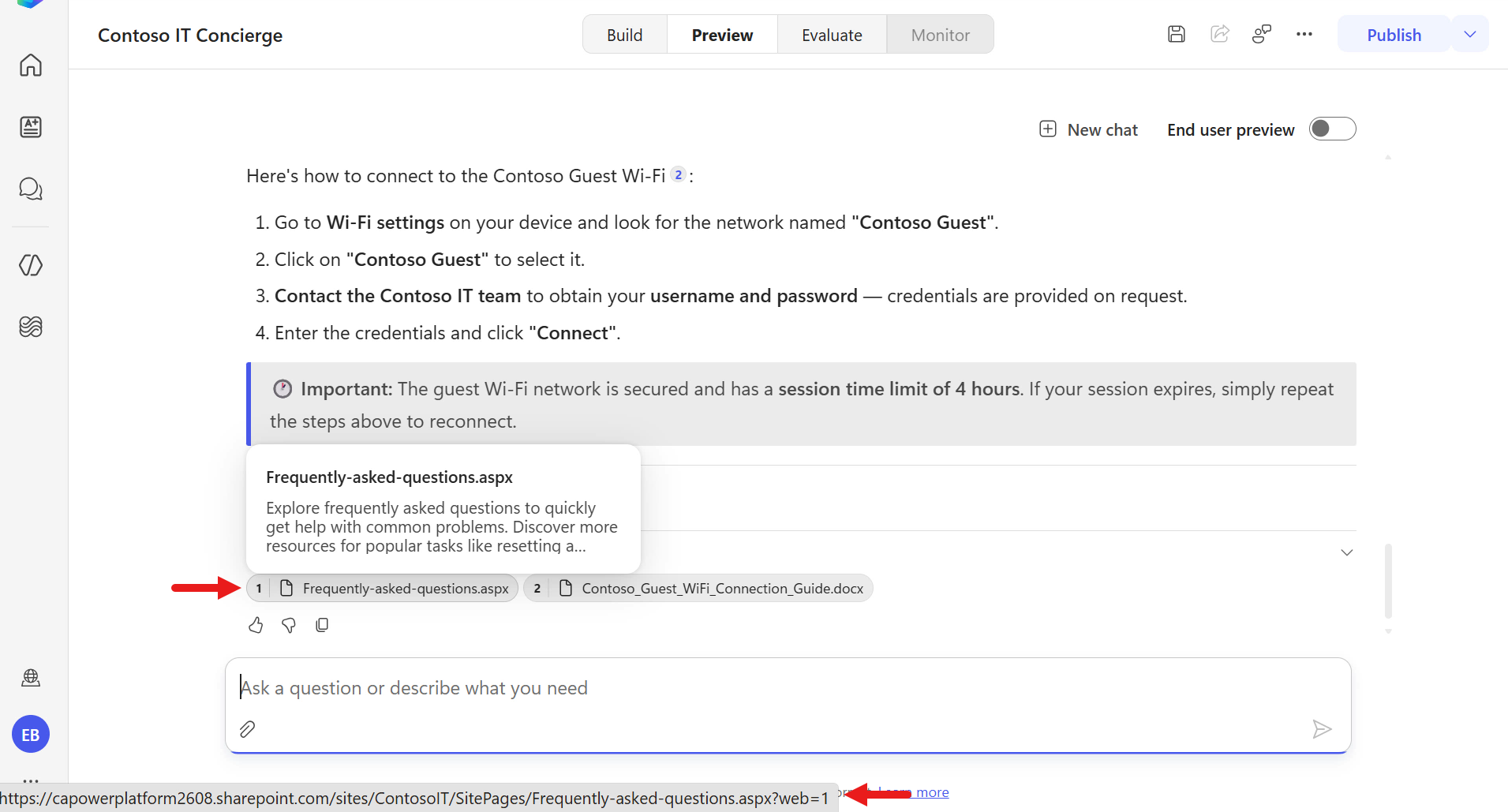Screen dimensions: 1508x812
Task: Open the more options ellipsis in the header
Action: (1304, 34)
